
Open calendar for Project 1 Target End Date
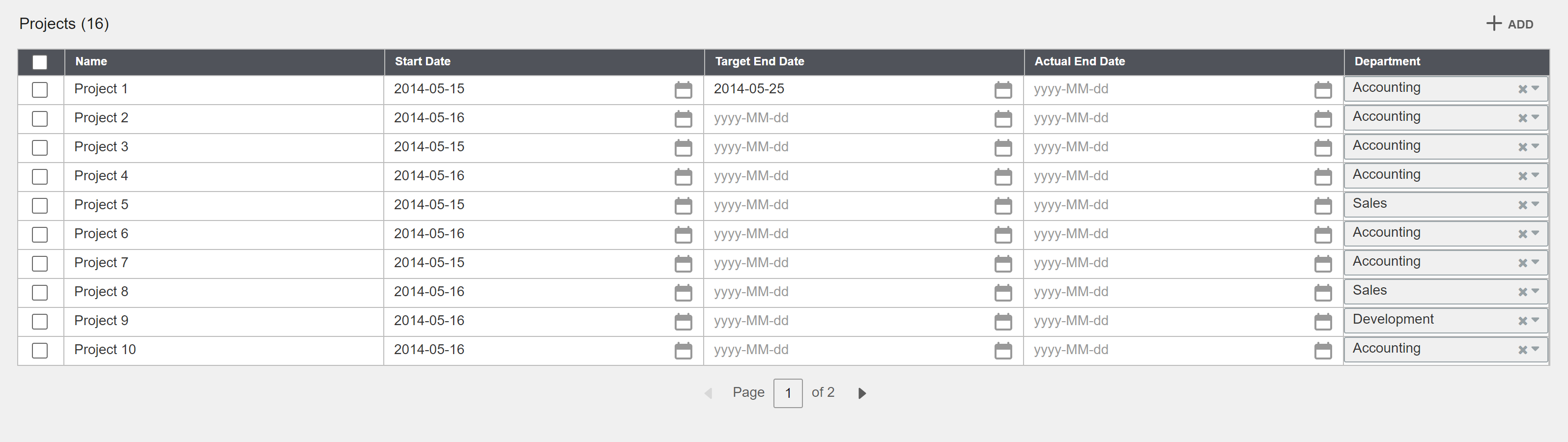click(1002, 90)
